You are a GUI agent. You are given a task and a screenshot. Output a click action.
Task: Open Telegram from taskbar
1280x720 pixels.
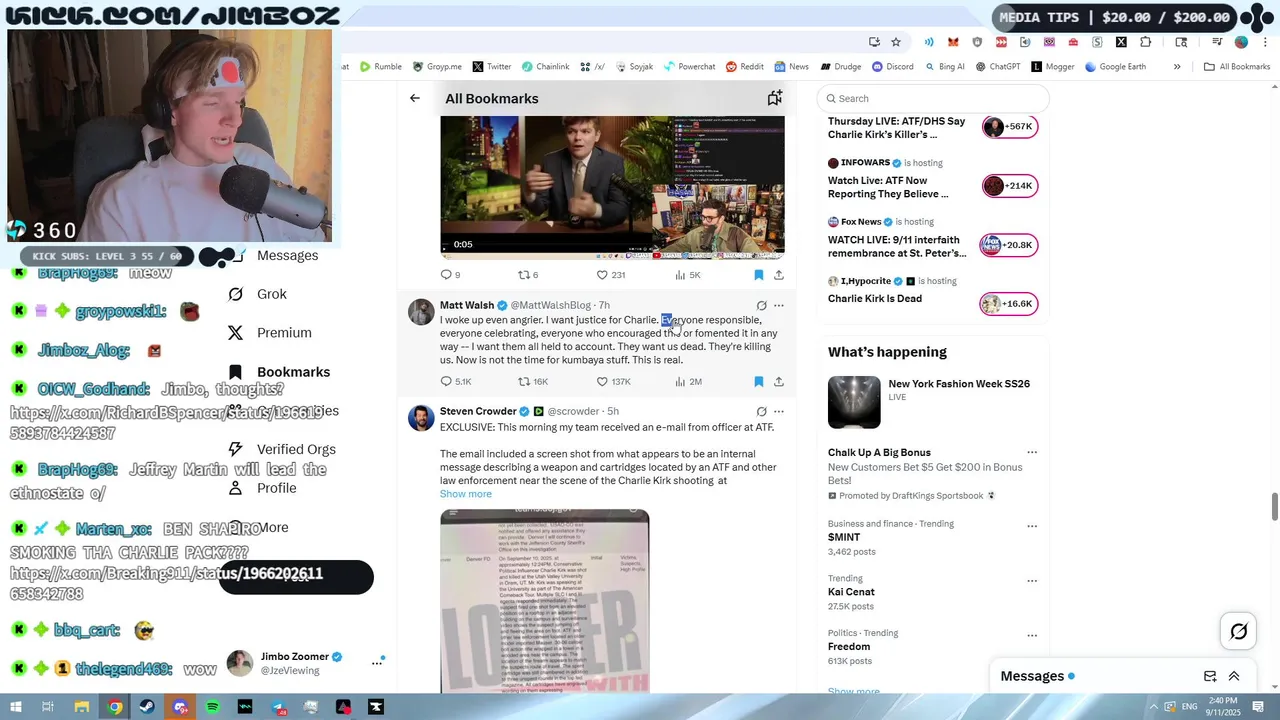coord(278,707)
